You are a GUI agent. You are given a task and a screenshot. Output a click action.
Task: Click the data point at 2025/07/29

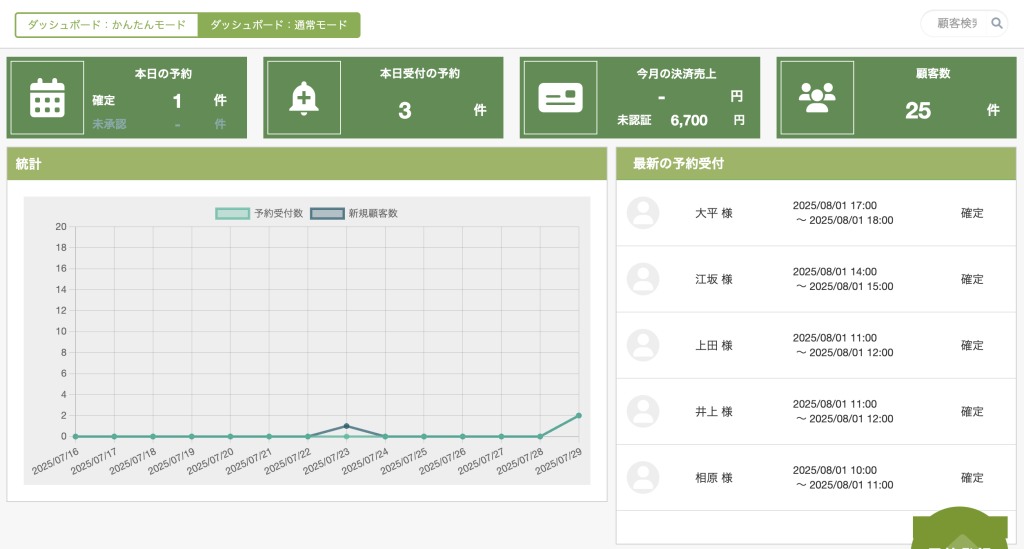tap(579, 416)
